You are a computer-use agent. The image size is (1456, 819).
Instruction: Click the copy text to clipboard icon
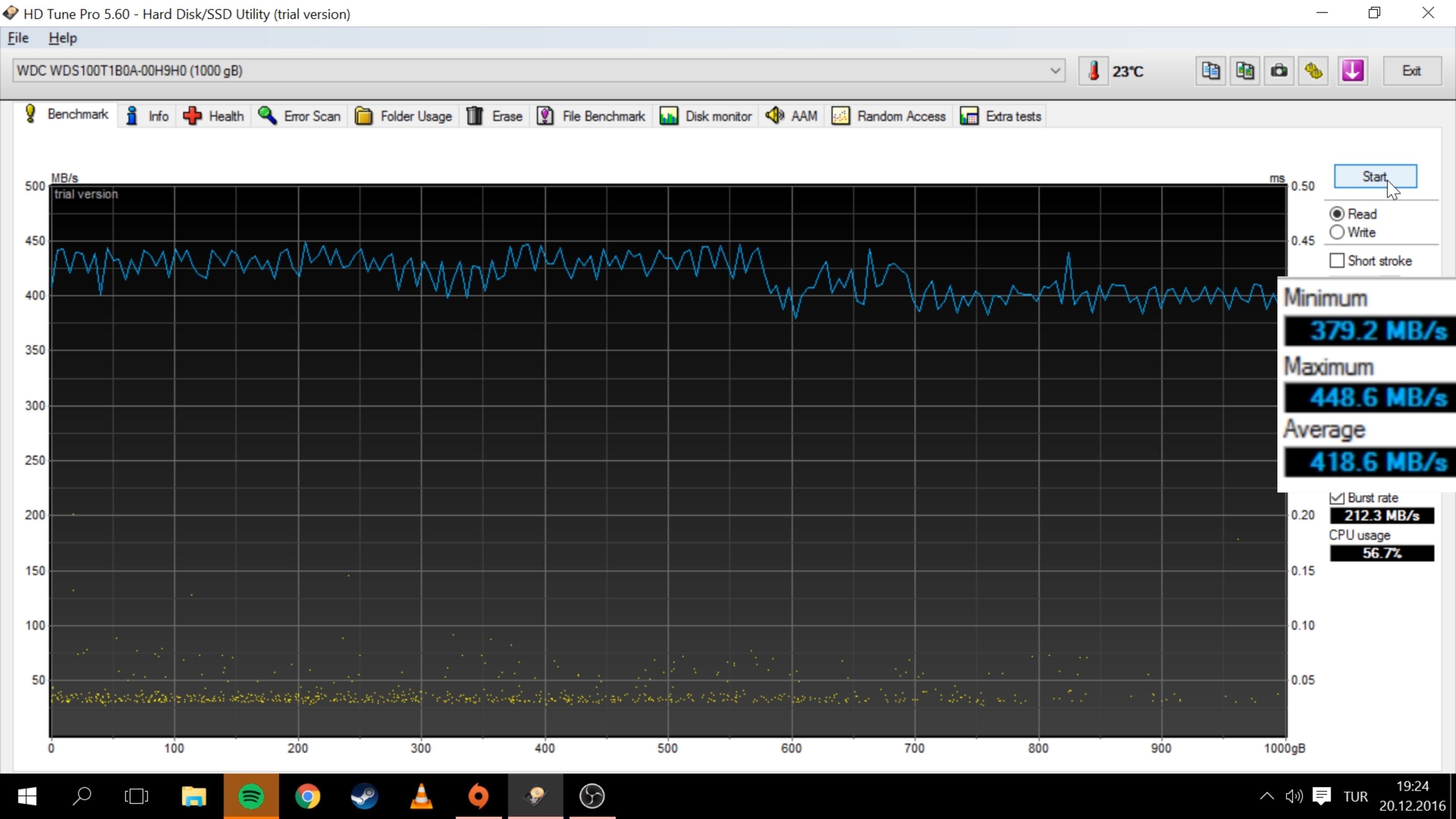pos(1210,71)
